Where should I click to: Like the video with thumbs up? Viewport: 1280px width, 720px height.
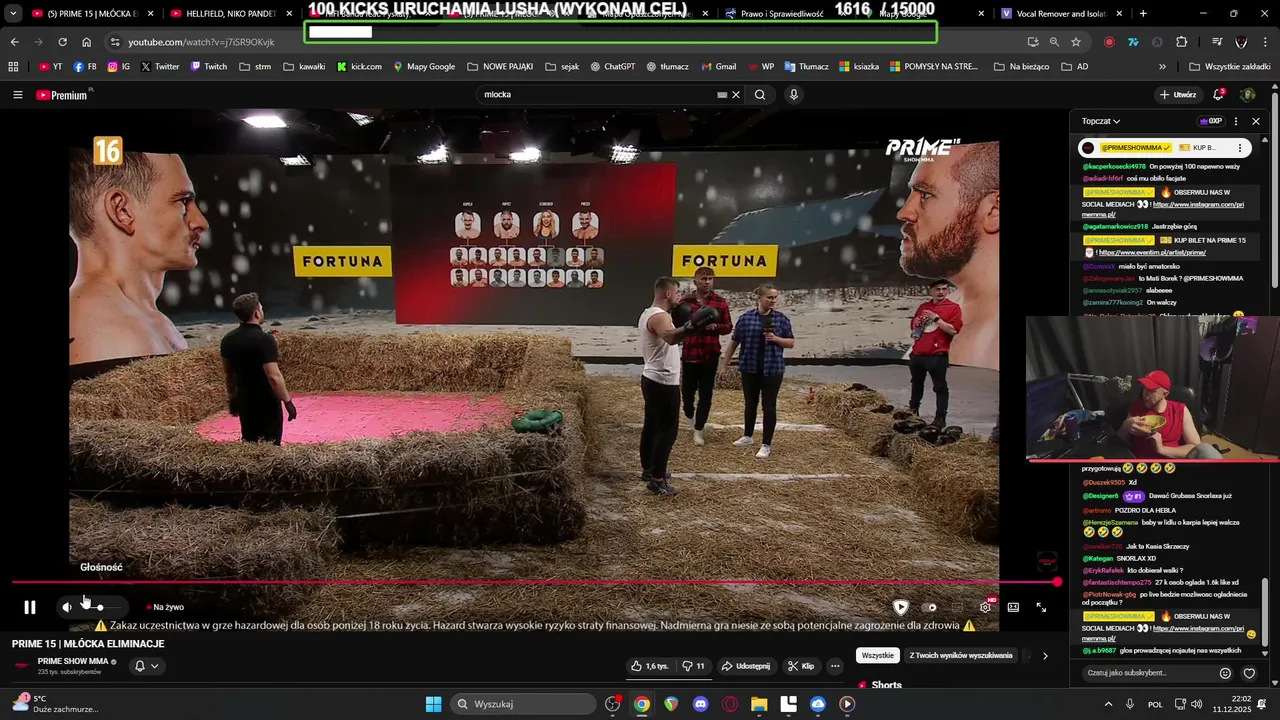point(650,666)
